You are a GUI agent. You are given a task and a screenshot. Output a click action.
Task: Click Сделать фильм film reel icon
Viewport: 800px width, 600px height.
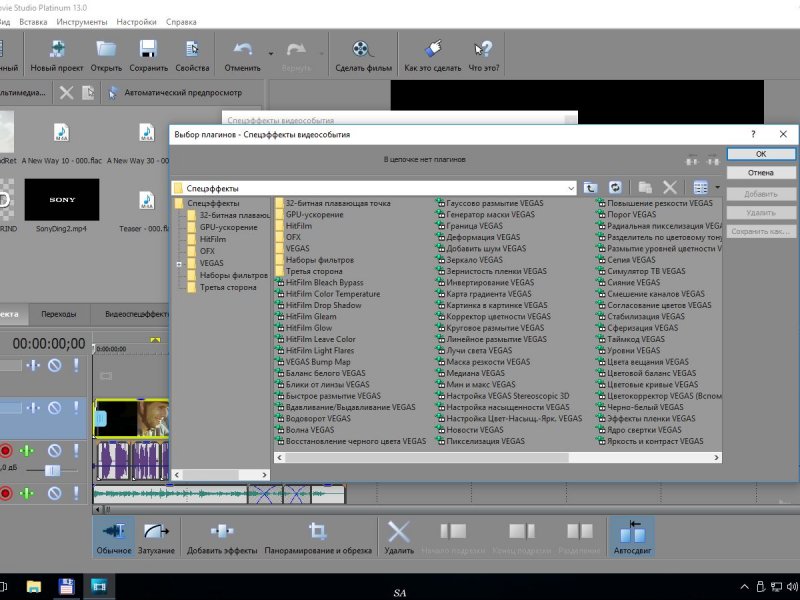363,56
